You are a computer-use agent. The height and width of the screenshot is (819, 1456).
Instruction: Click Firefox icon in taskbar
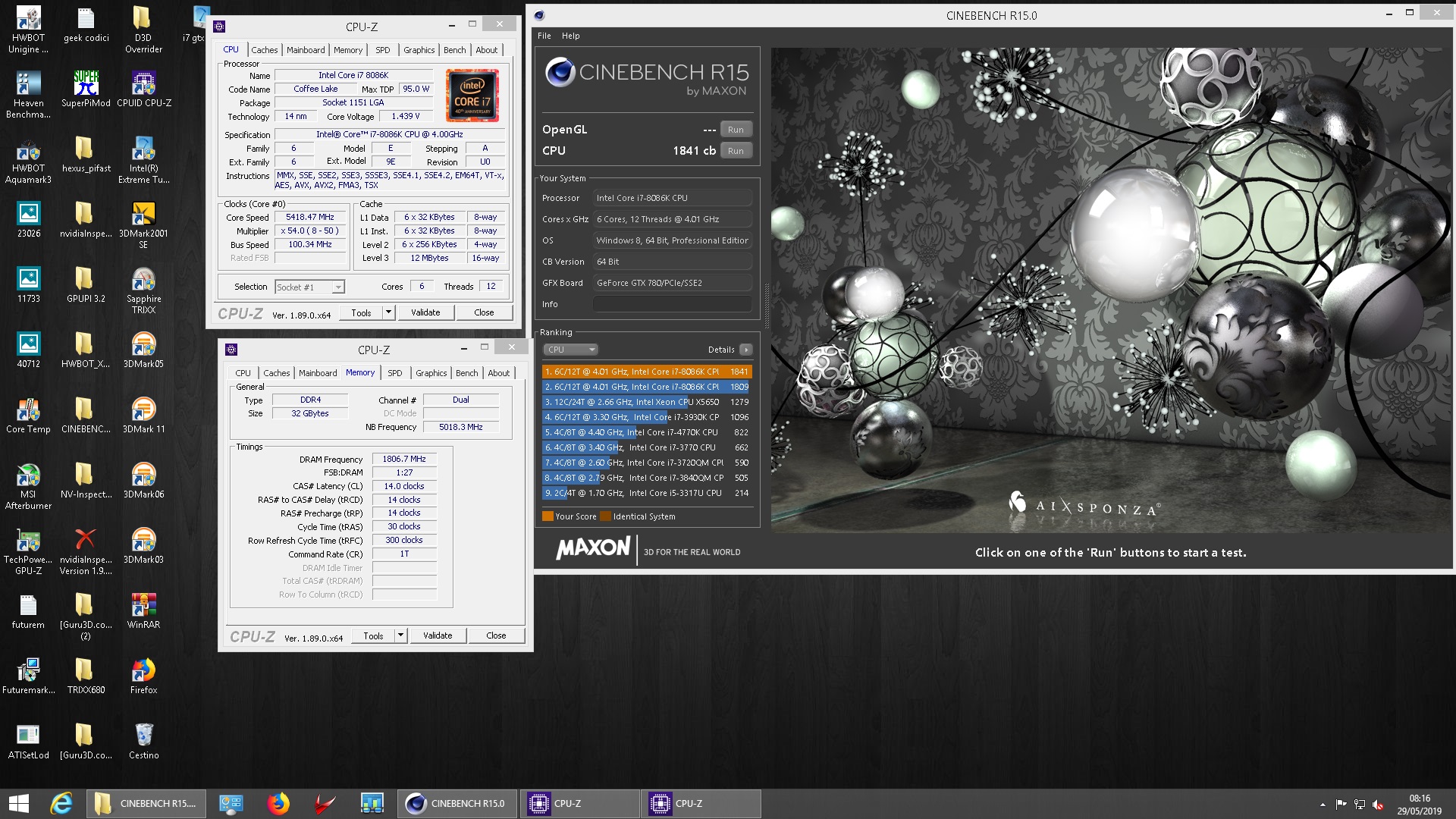click(x=278, y=804)
